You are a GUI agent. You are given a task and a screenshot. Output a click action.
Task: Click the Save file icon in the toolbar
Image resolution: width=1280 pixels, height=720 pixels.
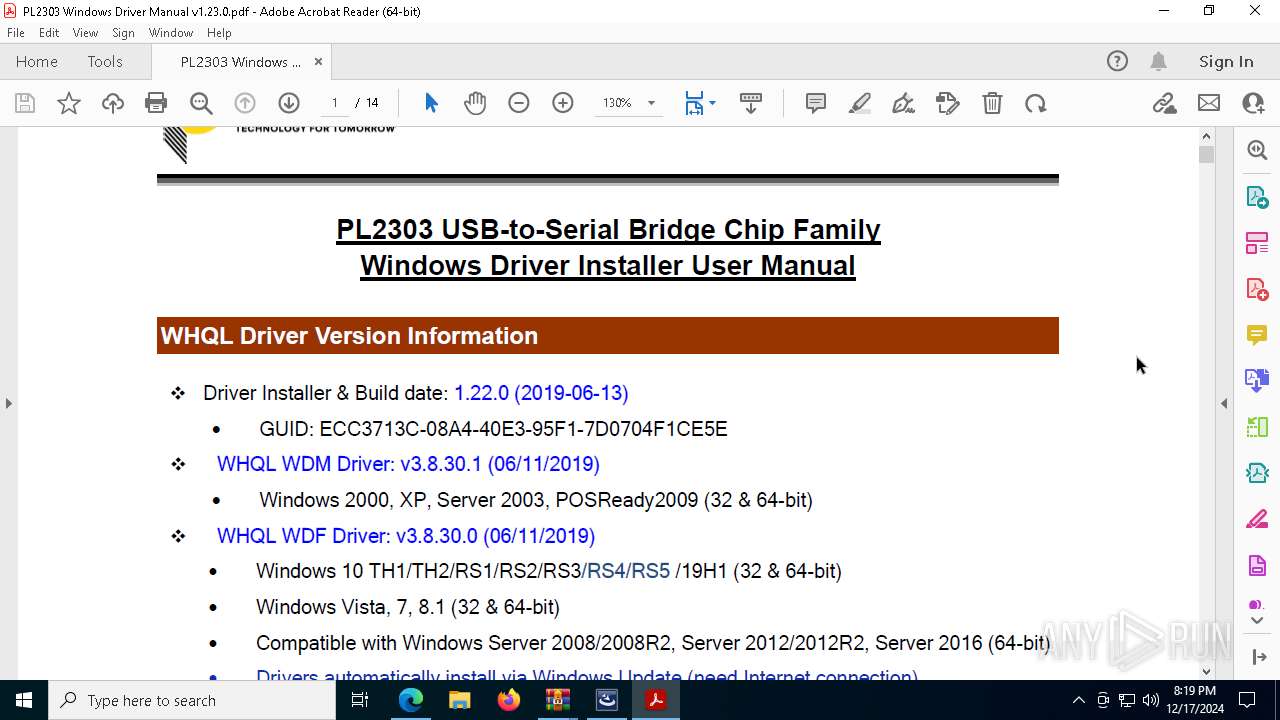click(x=25, y=103)
